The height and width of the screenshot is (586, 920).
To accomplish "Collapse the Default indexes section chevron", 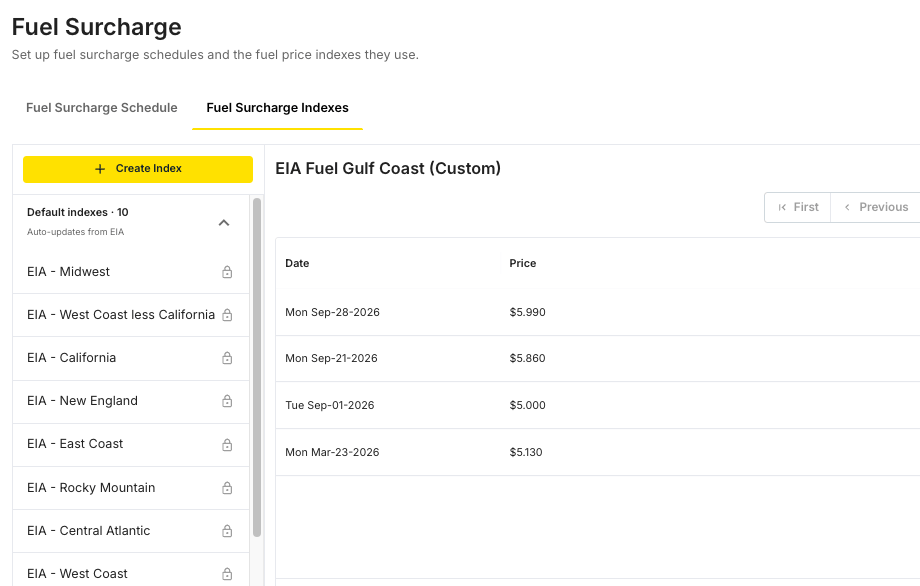I will coord(224,222).
